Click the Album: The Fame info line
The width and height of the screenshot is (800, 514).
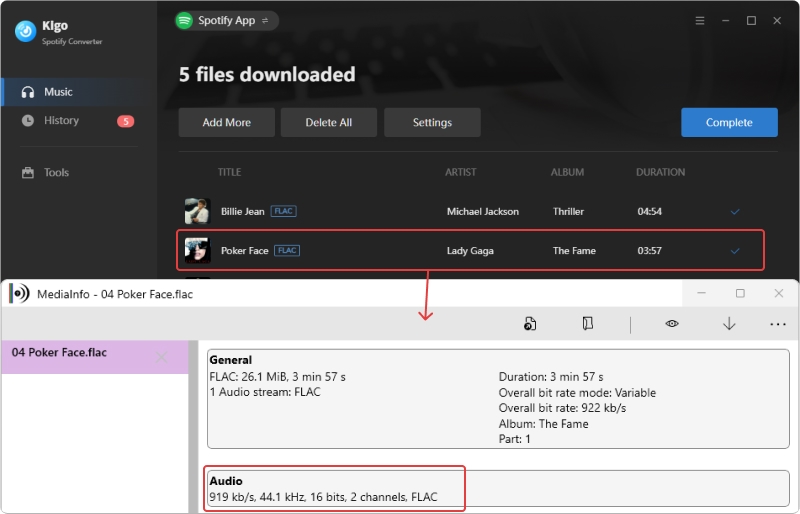click(x=543, y=424)
